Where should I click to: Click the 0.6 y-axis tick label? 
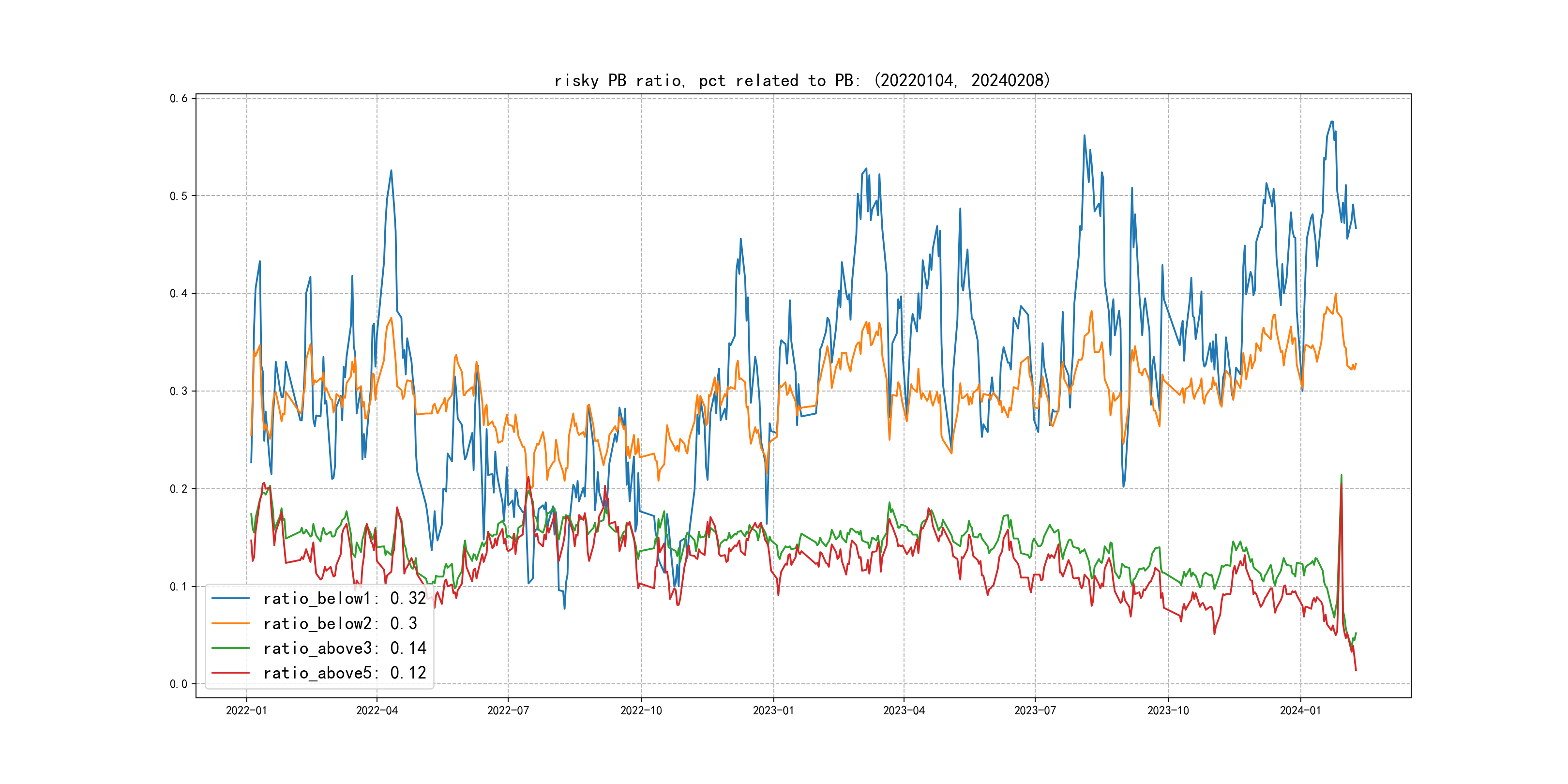point(179,99)
